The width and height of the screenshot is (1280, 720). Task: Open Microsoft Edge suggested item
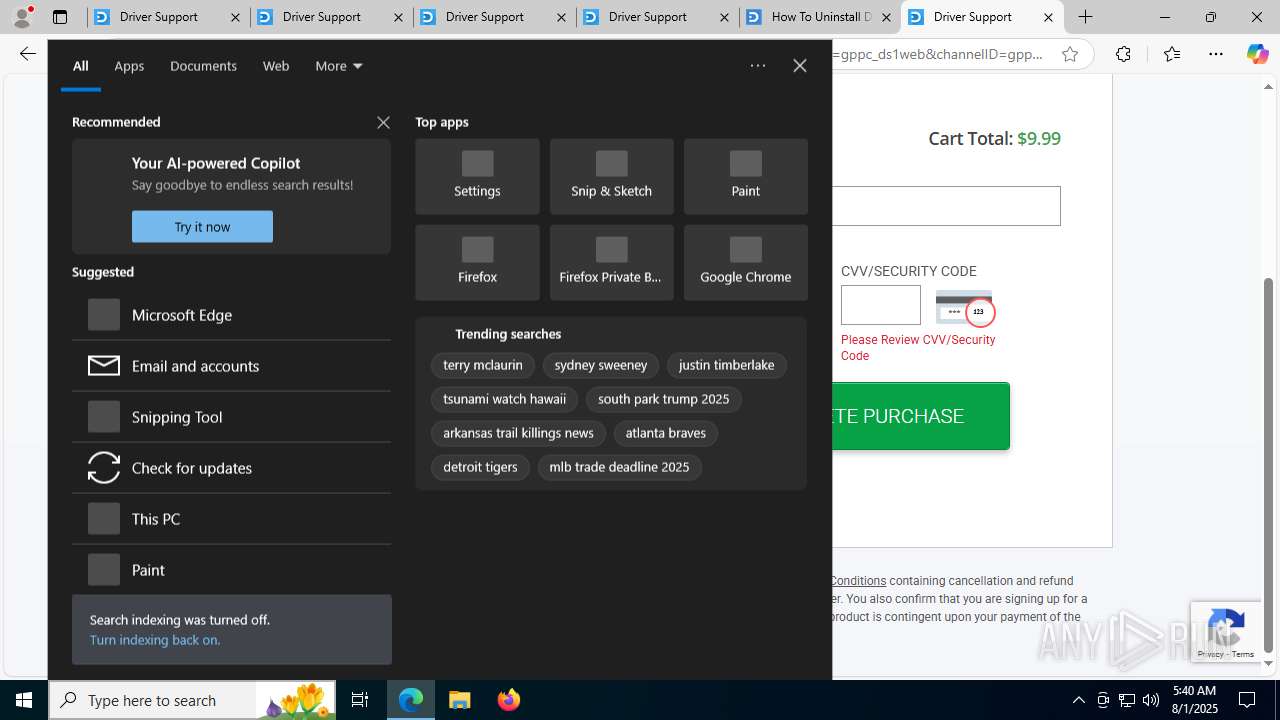[x=231, y=315]
